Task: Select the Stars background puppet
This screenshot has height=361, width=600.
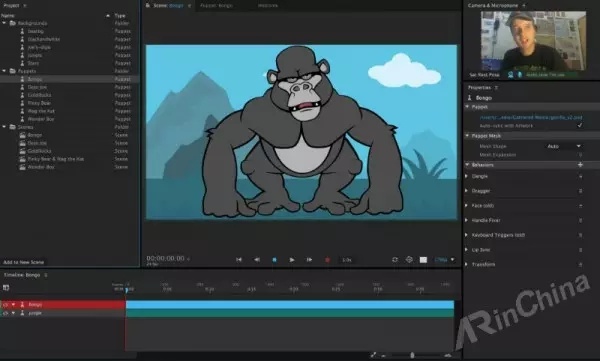Action: [33, 63]
